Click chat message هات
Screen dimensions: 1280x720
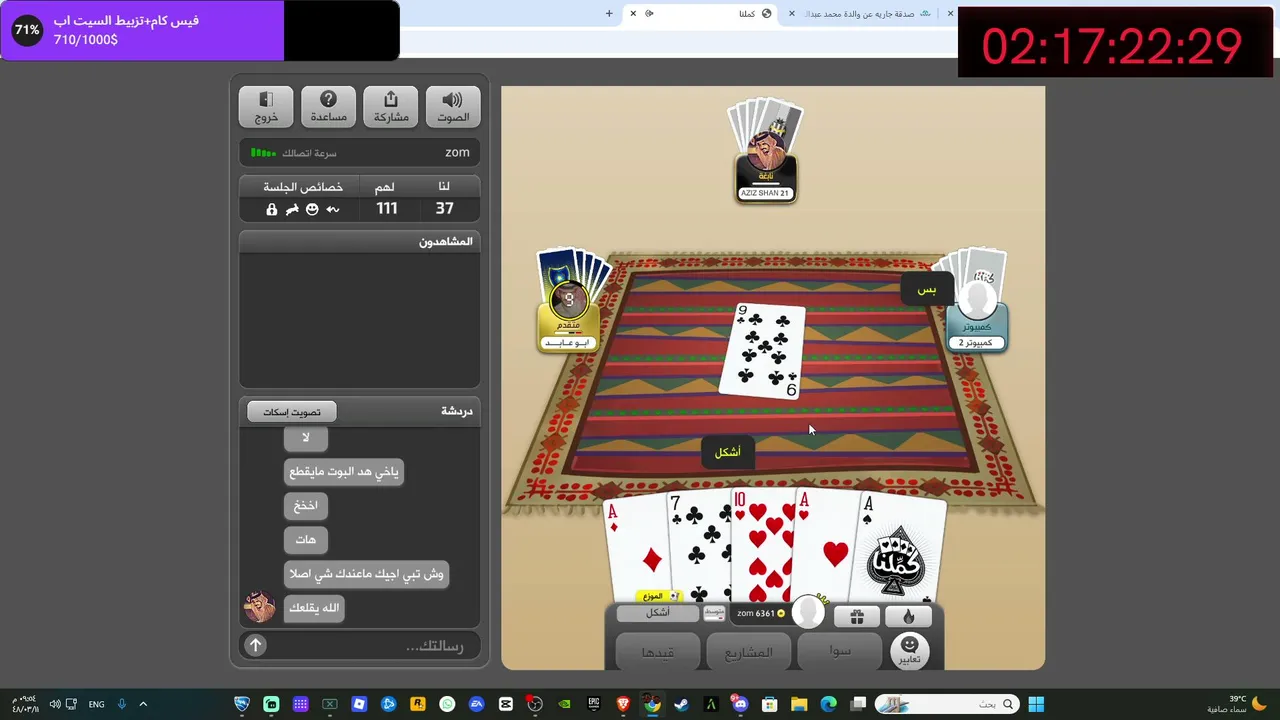click(x=306, y=540)
